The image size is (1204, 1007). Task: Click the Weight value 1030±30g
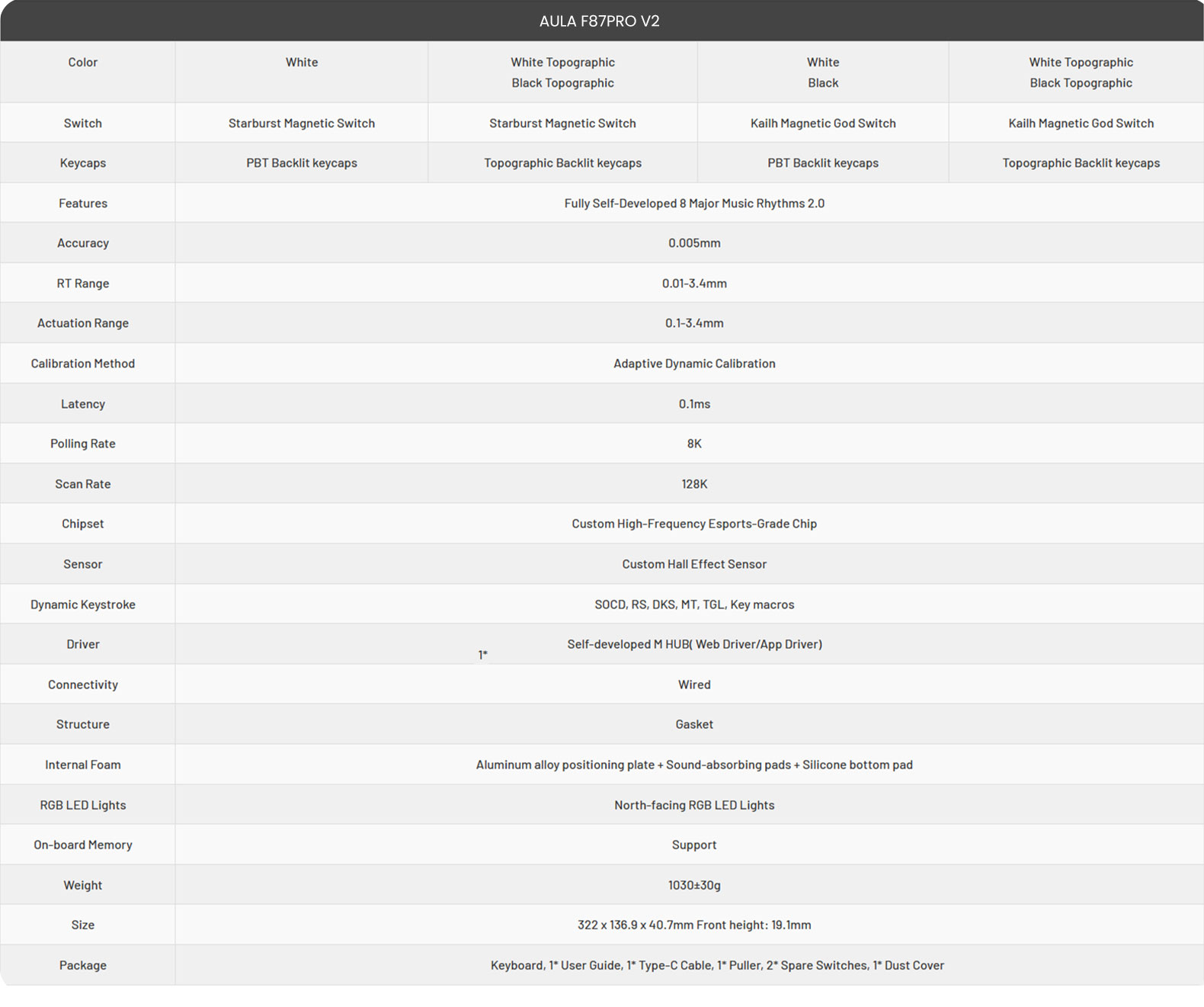694,885
